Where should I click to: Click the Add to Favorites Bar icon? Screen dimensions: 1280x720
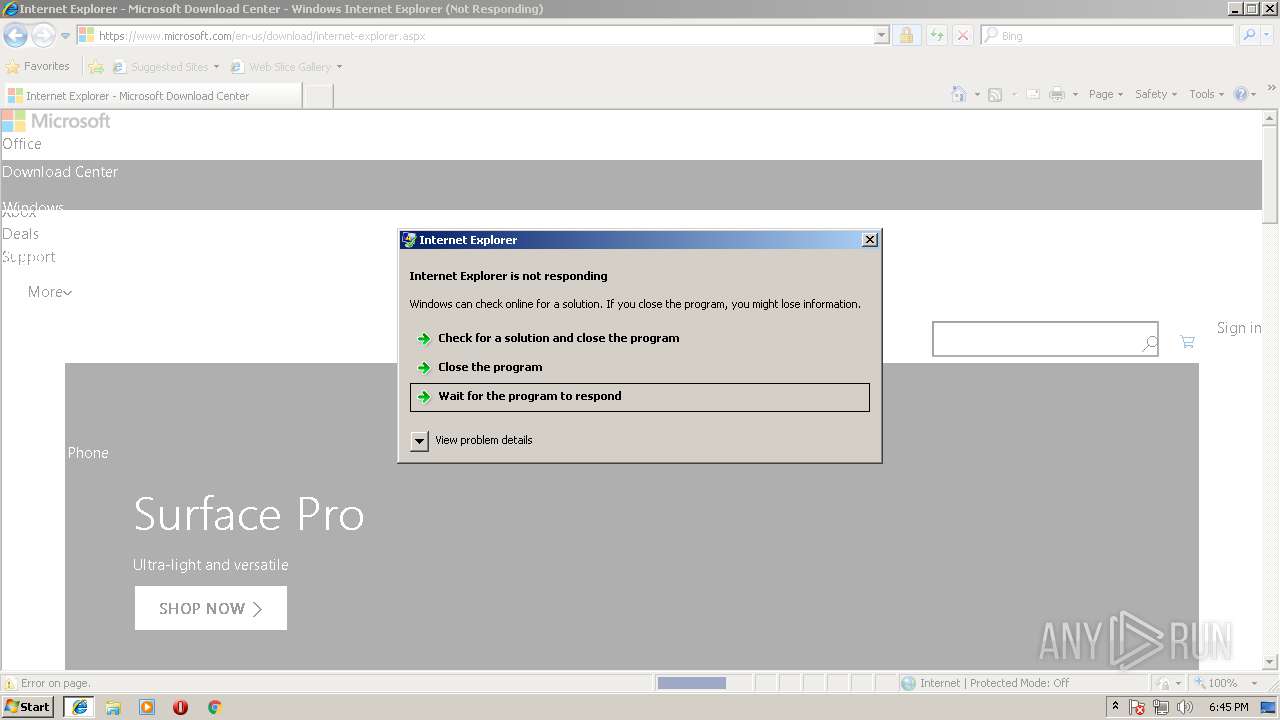click(x=95, y=67)
